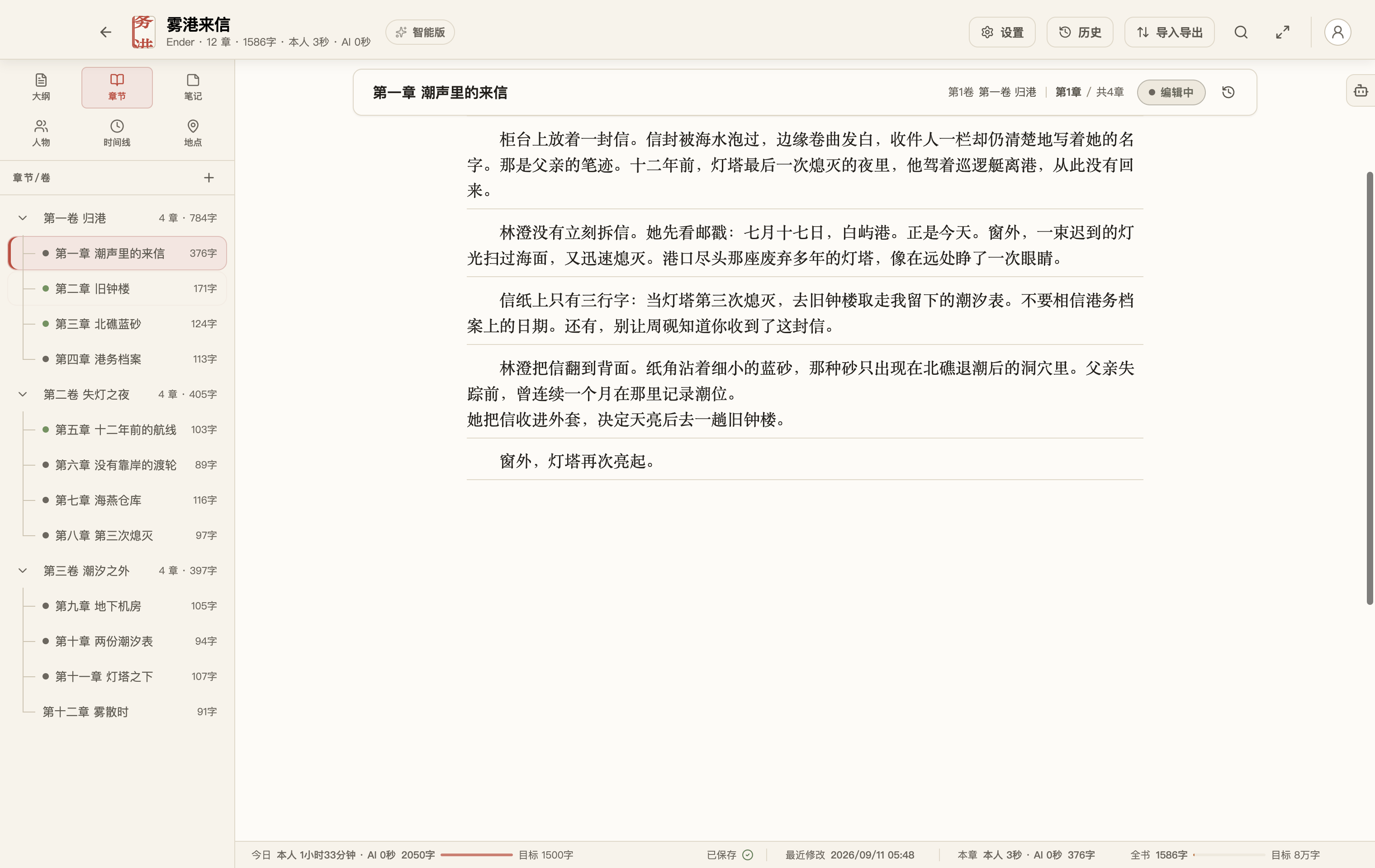
Task: Open chapter 第七章 海燕仓库
Action: click(118, 500)
